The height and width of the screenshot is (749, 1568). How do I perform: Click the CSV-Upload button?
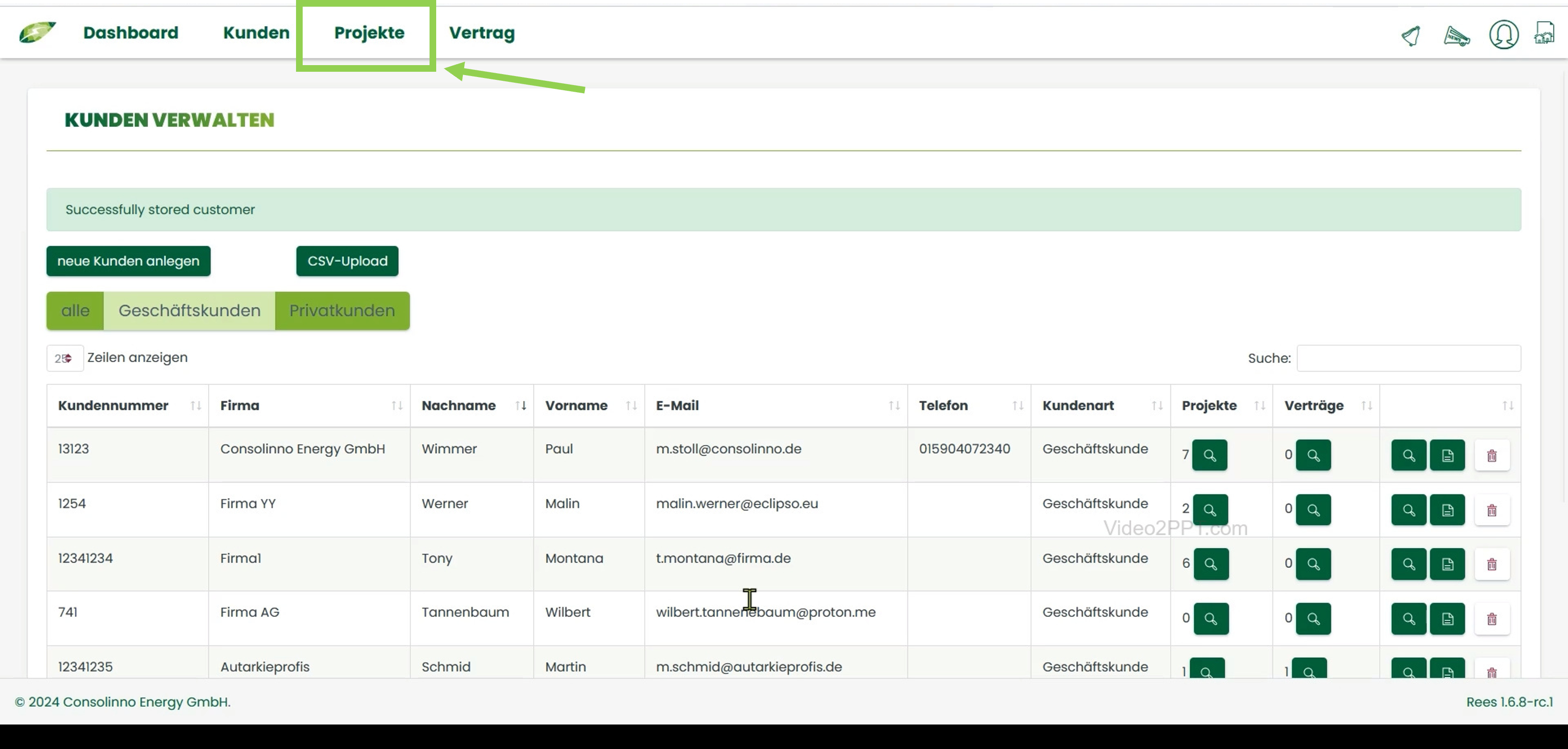coord(347,261)
